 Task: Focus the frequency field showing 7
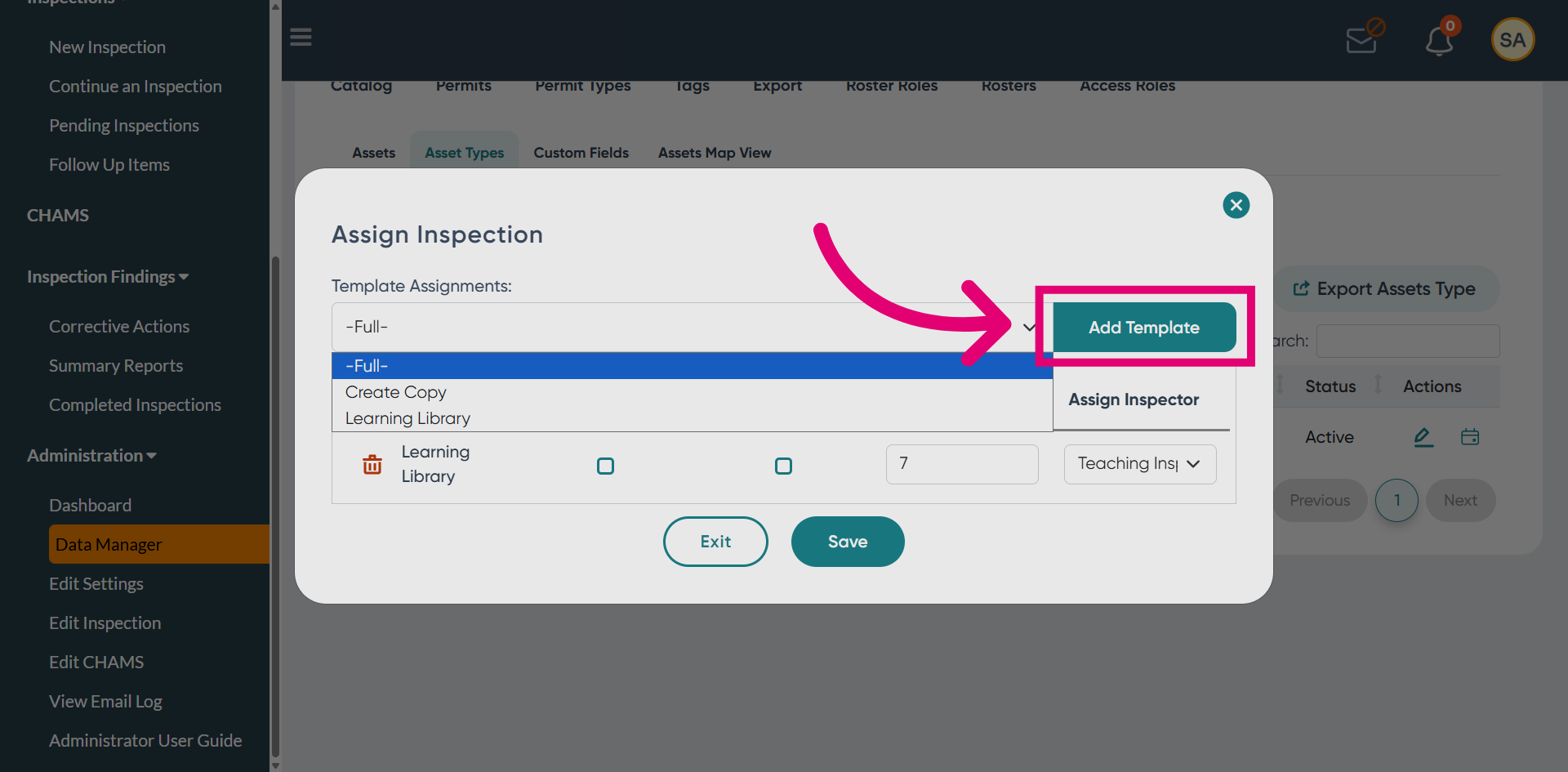[x=962, y=464]
